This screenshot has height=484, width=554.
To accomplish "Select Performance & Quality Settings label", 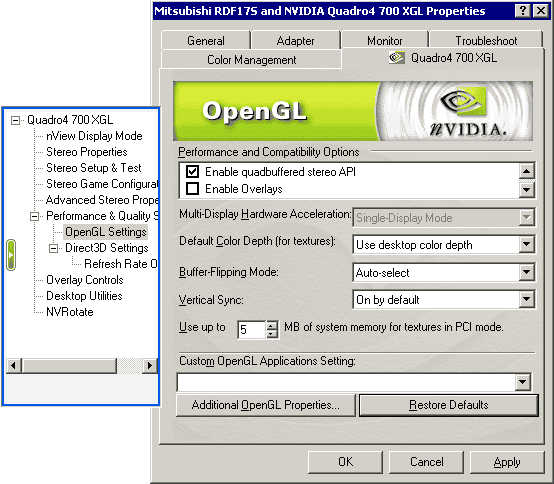I will pos(102,216).
